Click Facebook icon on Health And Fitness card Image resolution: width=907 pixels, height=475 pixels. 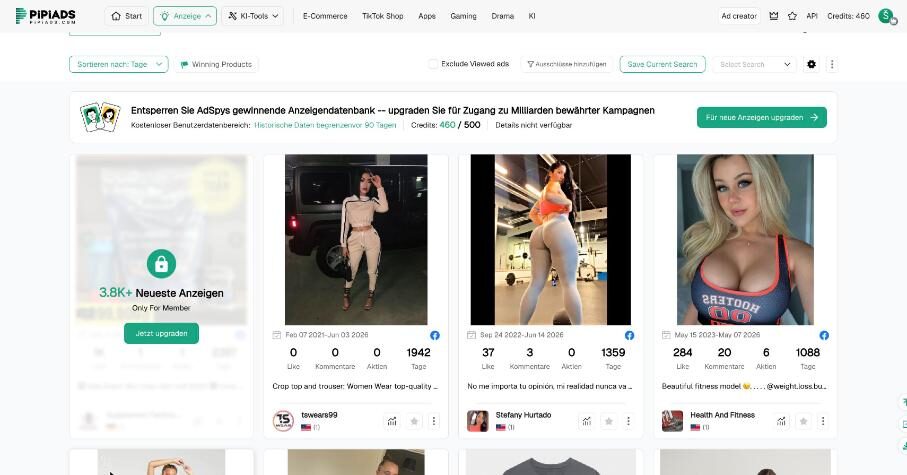point(824,335)
